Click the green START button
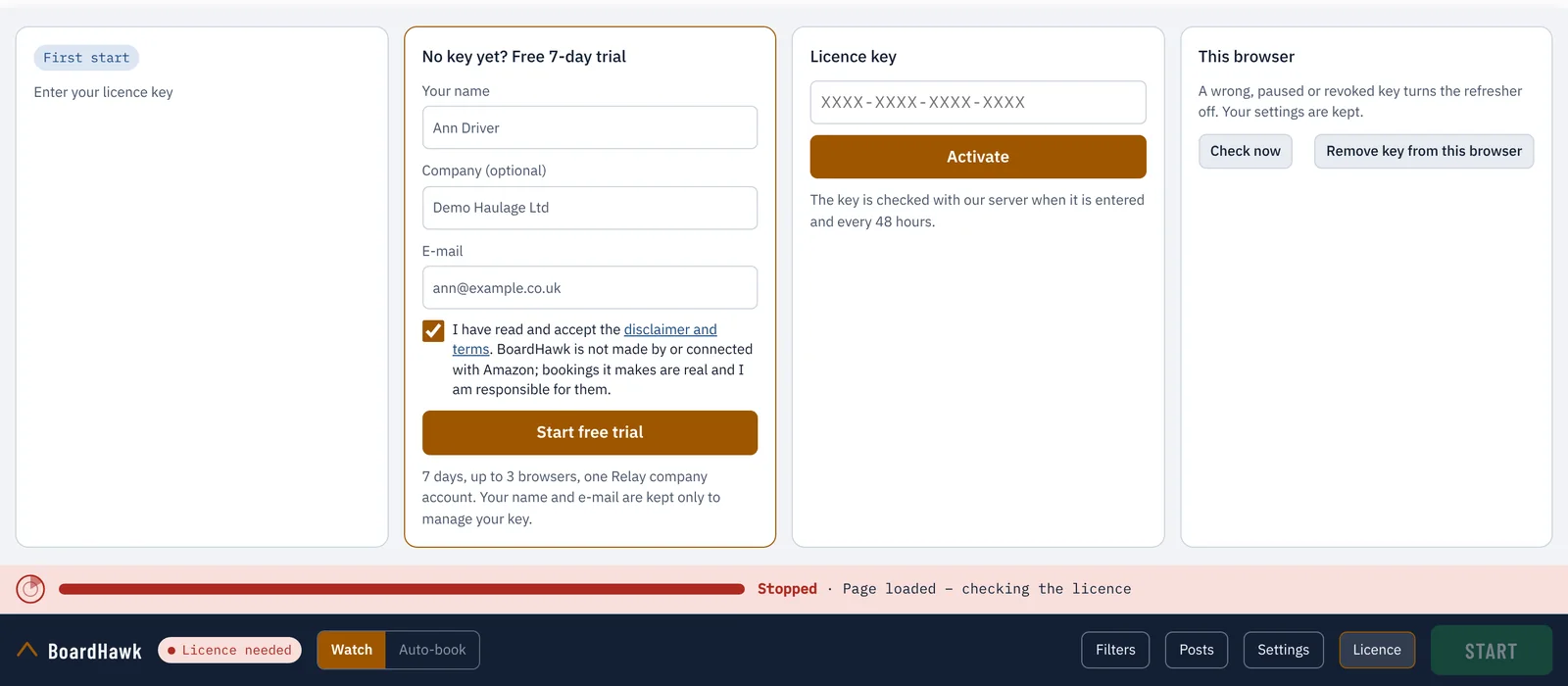 (x=1491, y=651)
